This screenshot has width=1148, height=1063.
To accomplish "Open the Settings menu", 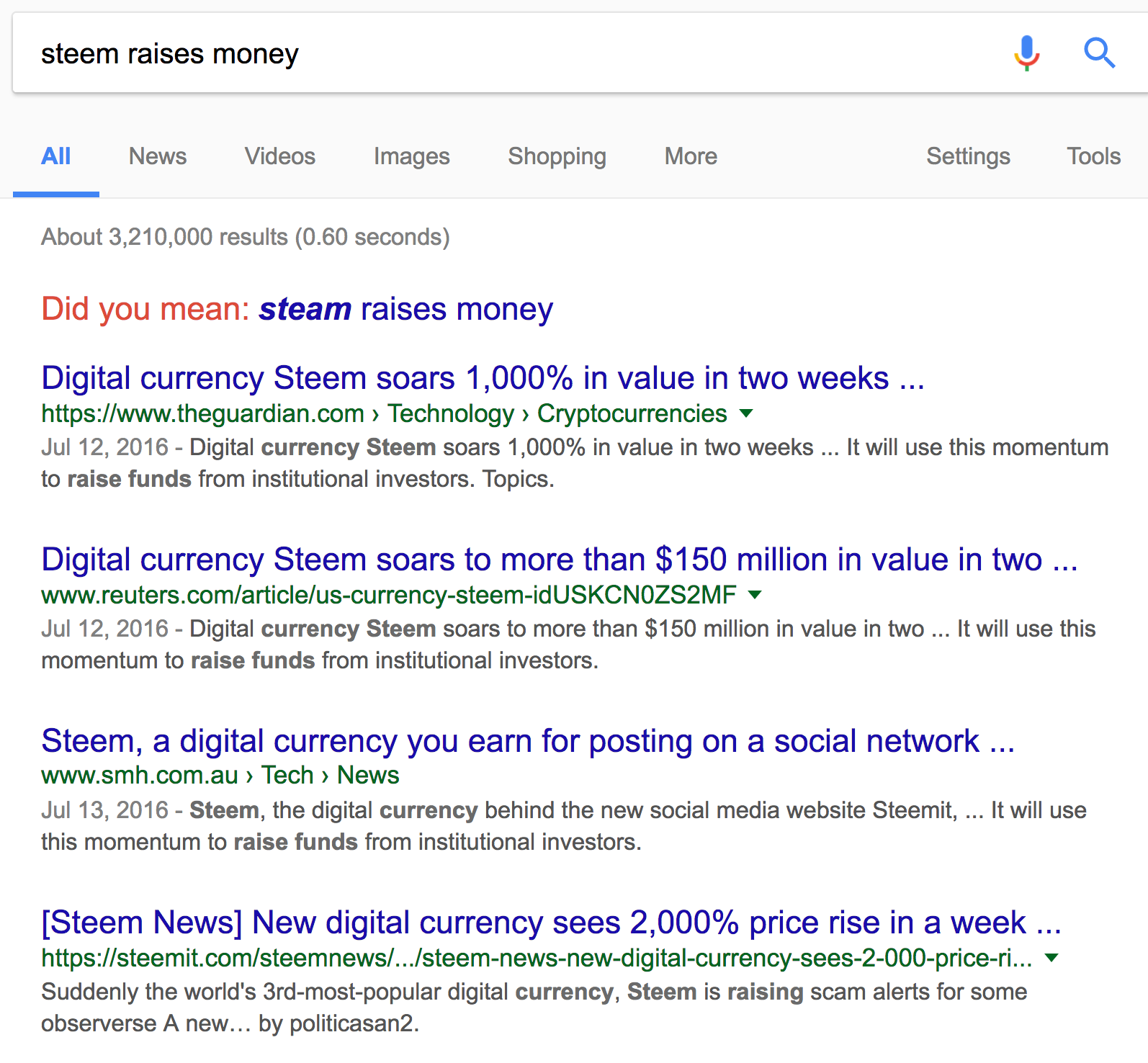I will tap(969, 156).
